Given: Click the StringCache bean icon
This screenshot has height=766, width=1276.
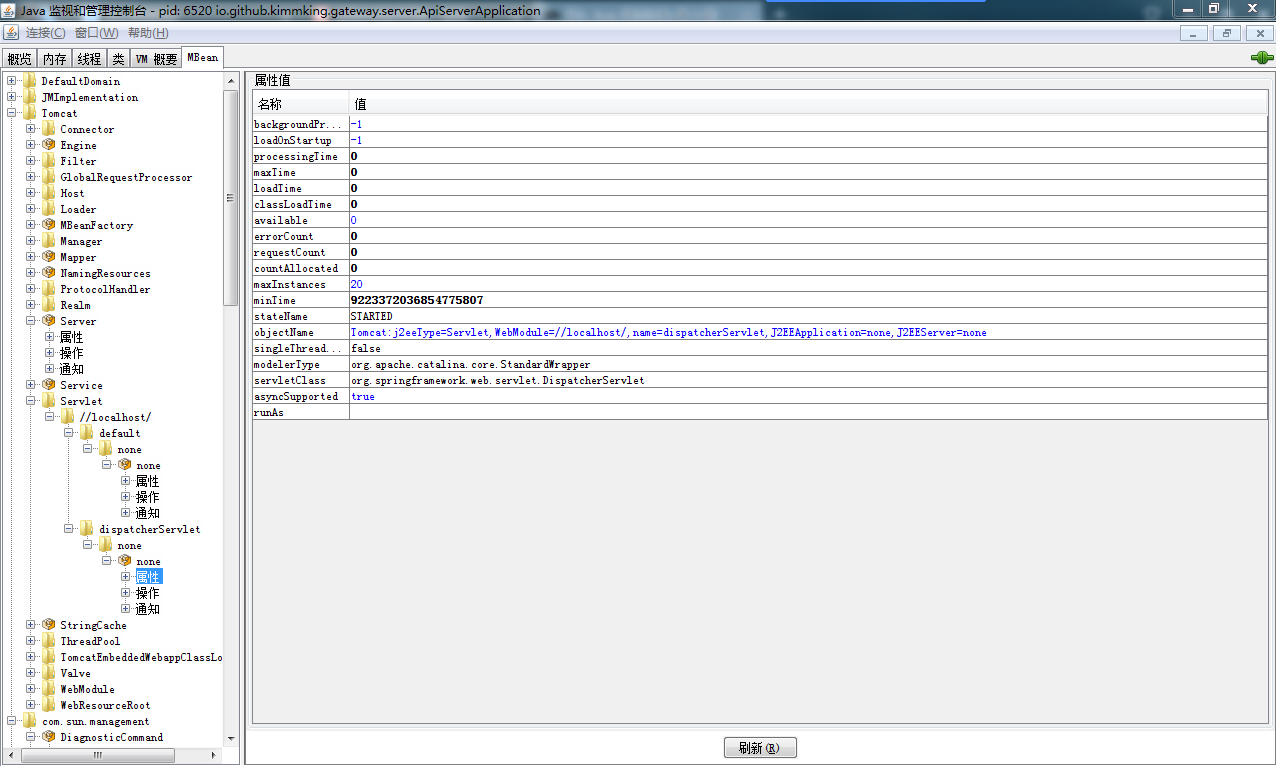Looking at the screenshot, I should (48, 625).
